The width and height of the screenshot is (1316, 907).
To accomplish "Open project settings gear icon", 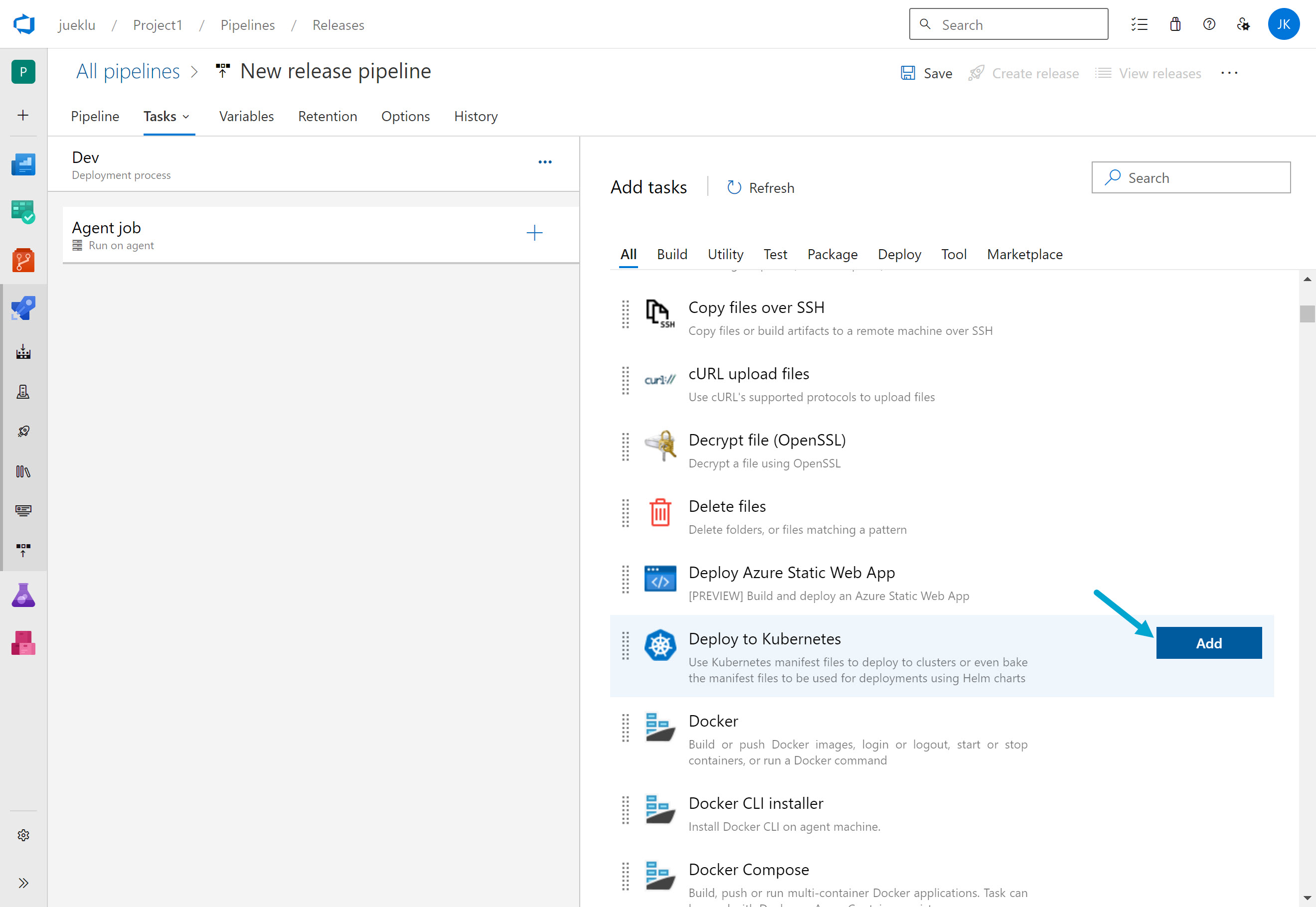I will point(23,835).
